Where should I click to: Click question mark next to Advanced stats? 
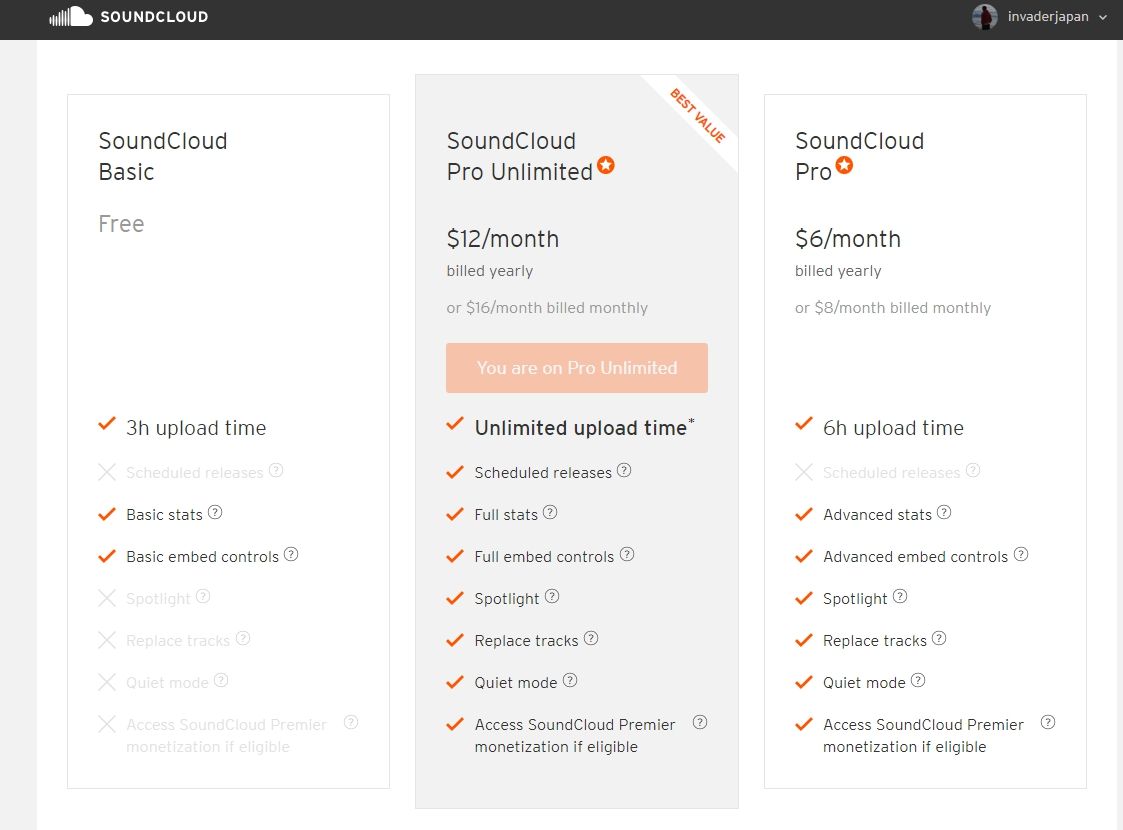(x=944, y=513)
